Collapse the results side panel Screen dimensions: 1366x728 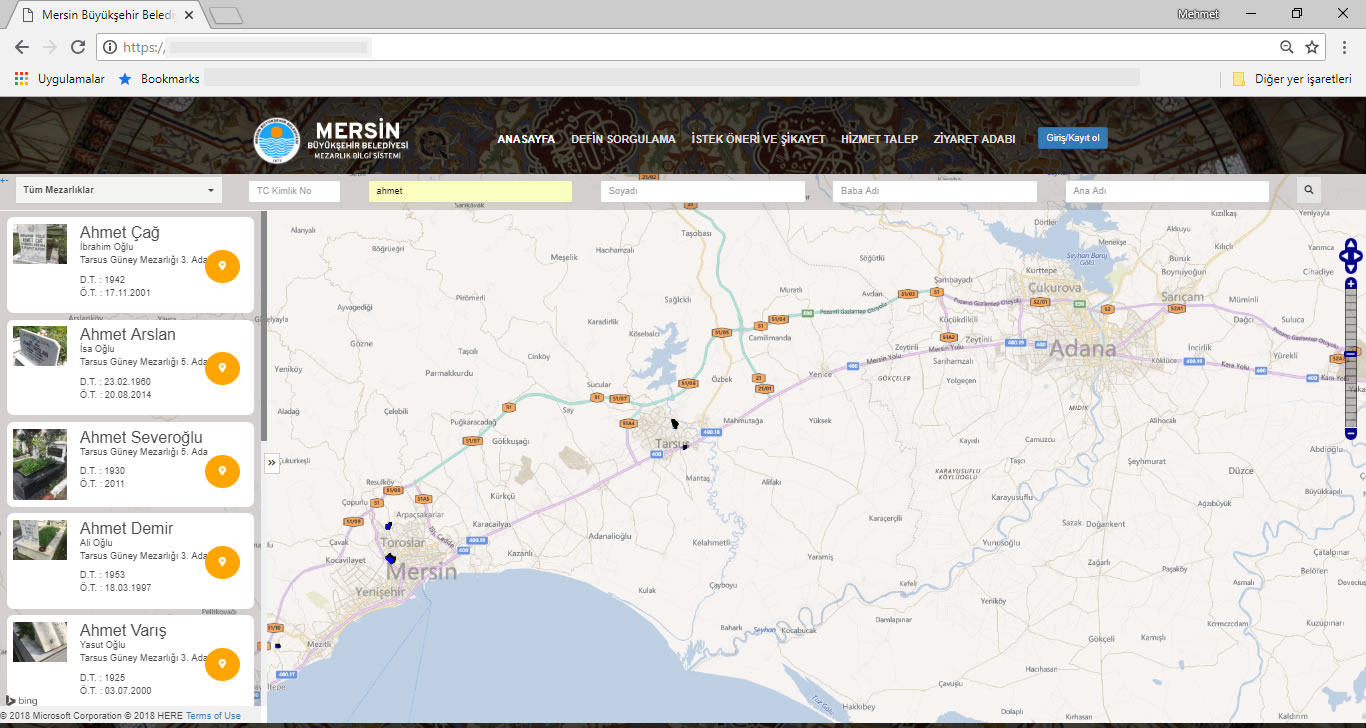tap(272, 463)
